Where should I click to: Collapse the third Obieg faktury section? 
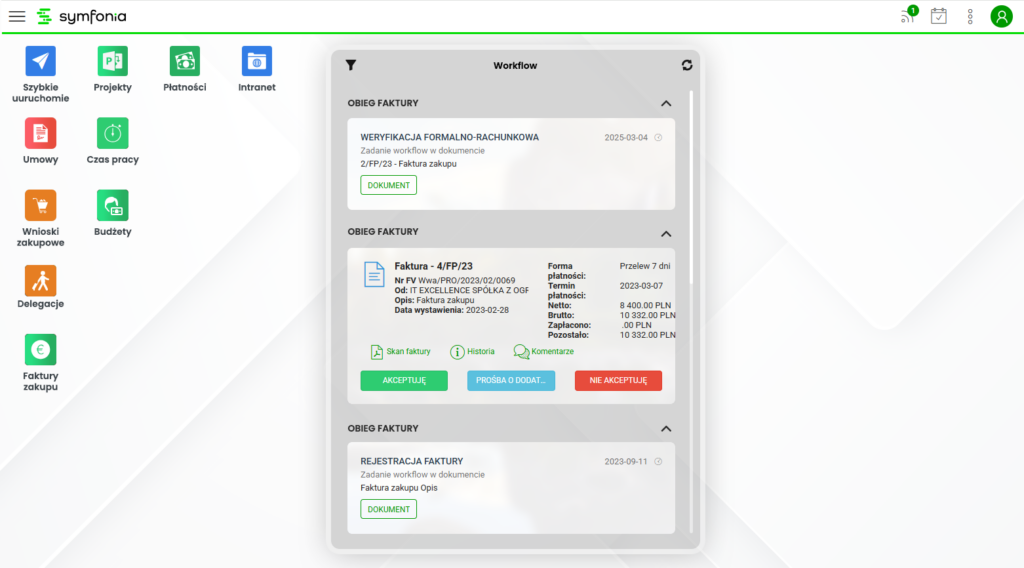666,428
